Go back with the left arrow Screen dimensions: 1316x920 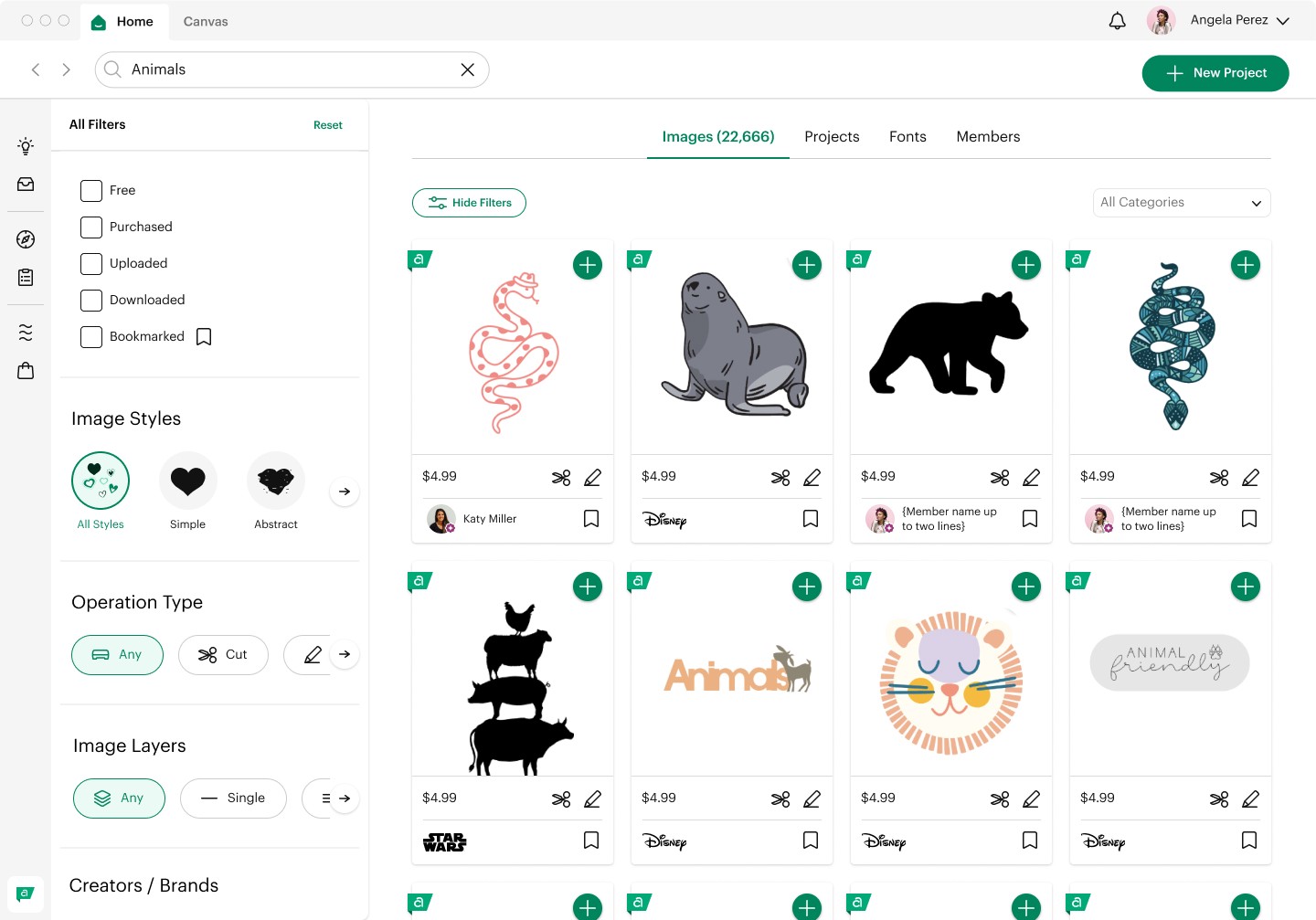pyautogui.click(x=36, y=69)
